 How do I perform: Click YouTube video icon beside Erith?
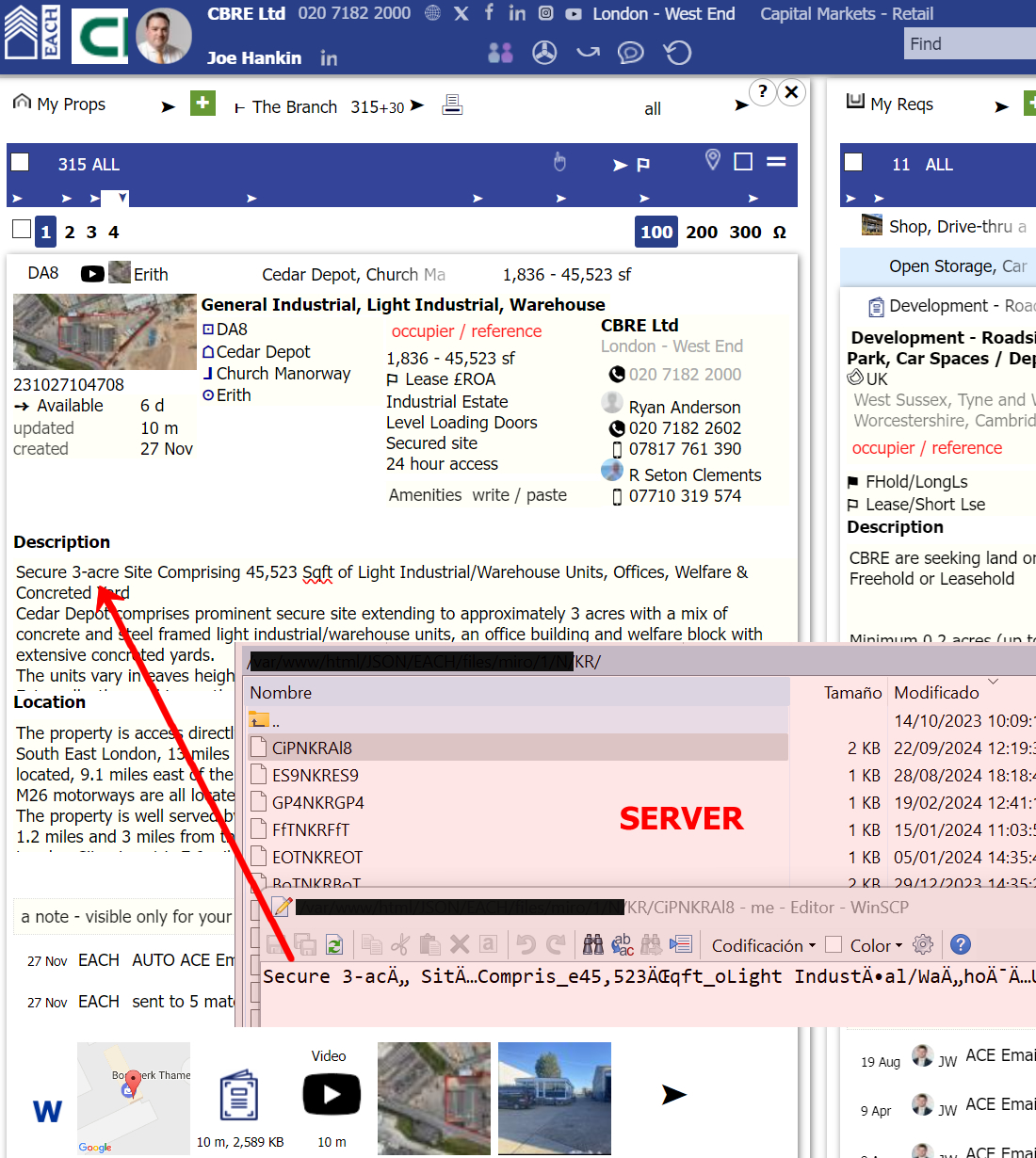(92, 274)
